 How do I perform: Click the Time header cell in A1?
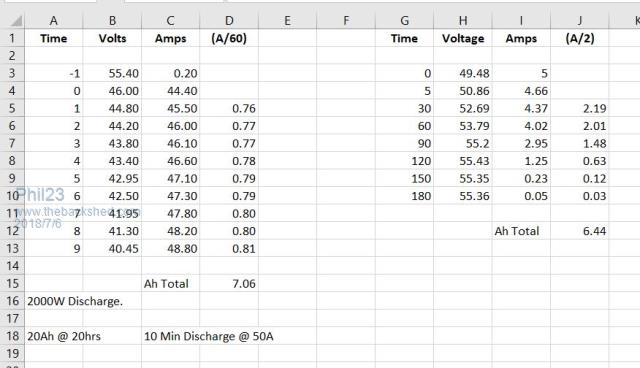(x=53, y=38)
